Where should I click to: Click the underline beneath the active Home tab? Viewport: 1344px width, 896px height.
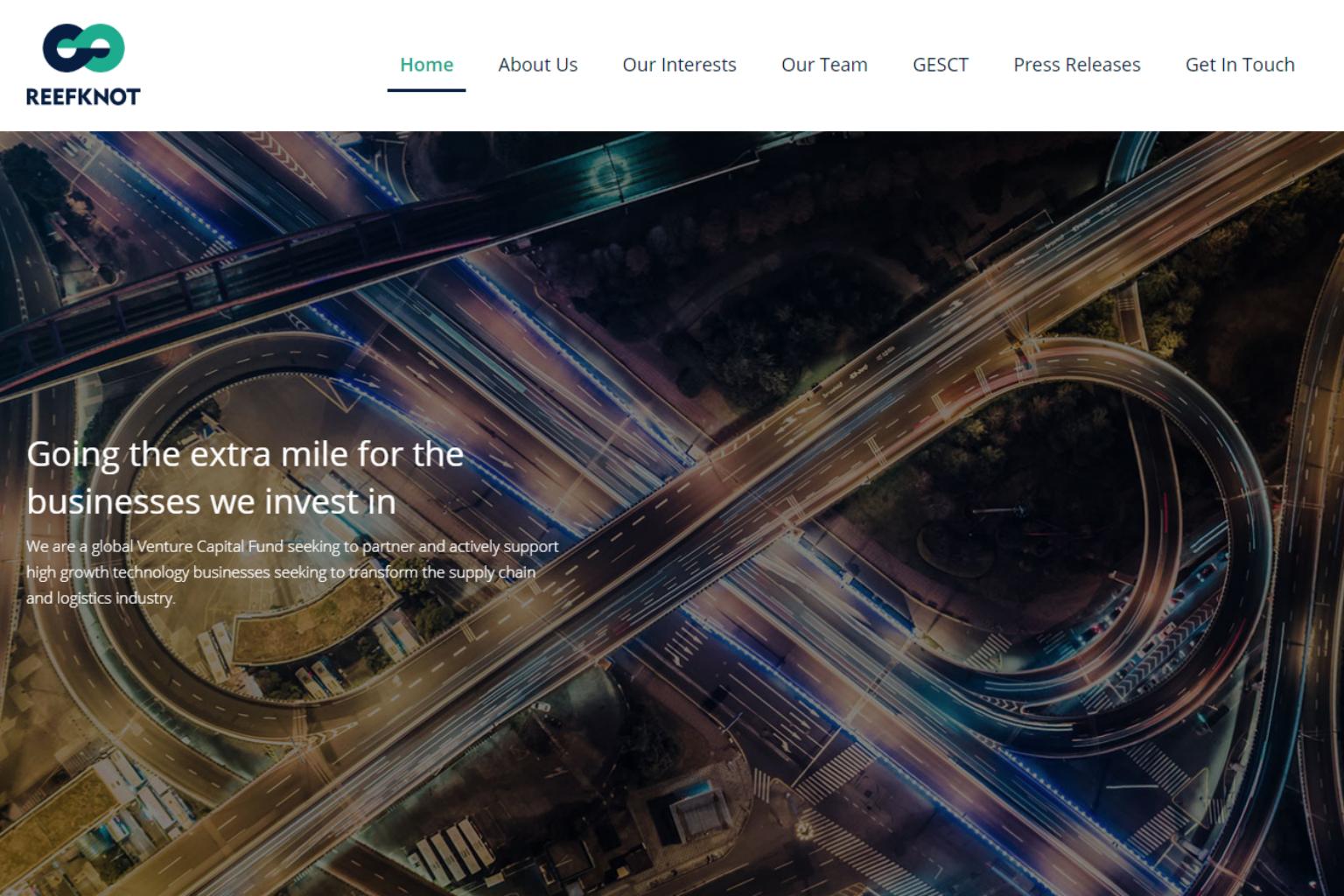click(426, 89)
